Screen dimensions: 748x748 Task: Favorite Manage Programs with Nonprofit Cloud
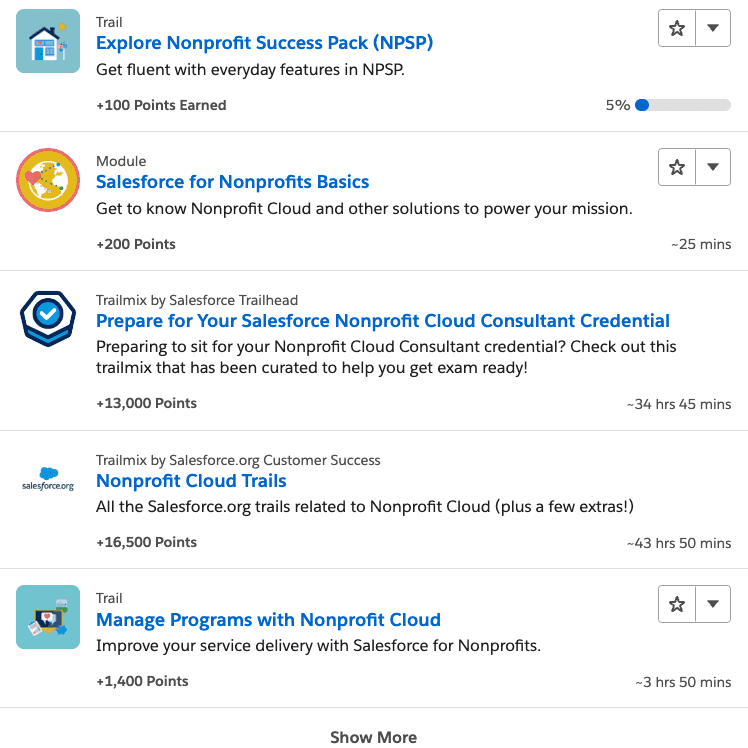point(677,604)
